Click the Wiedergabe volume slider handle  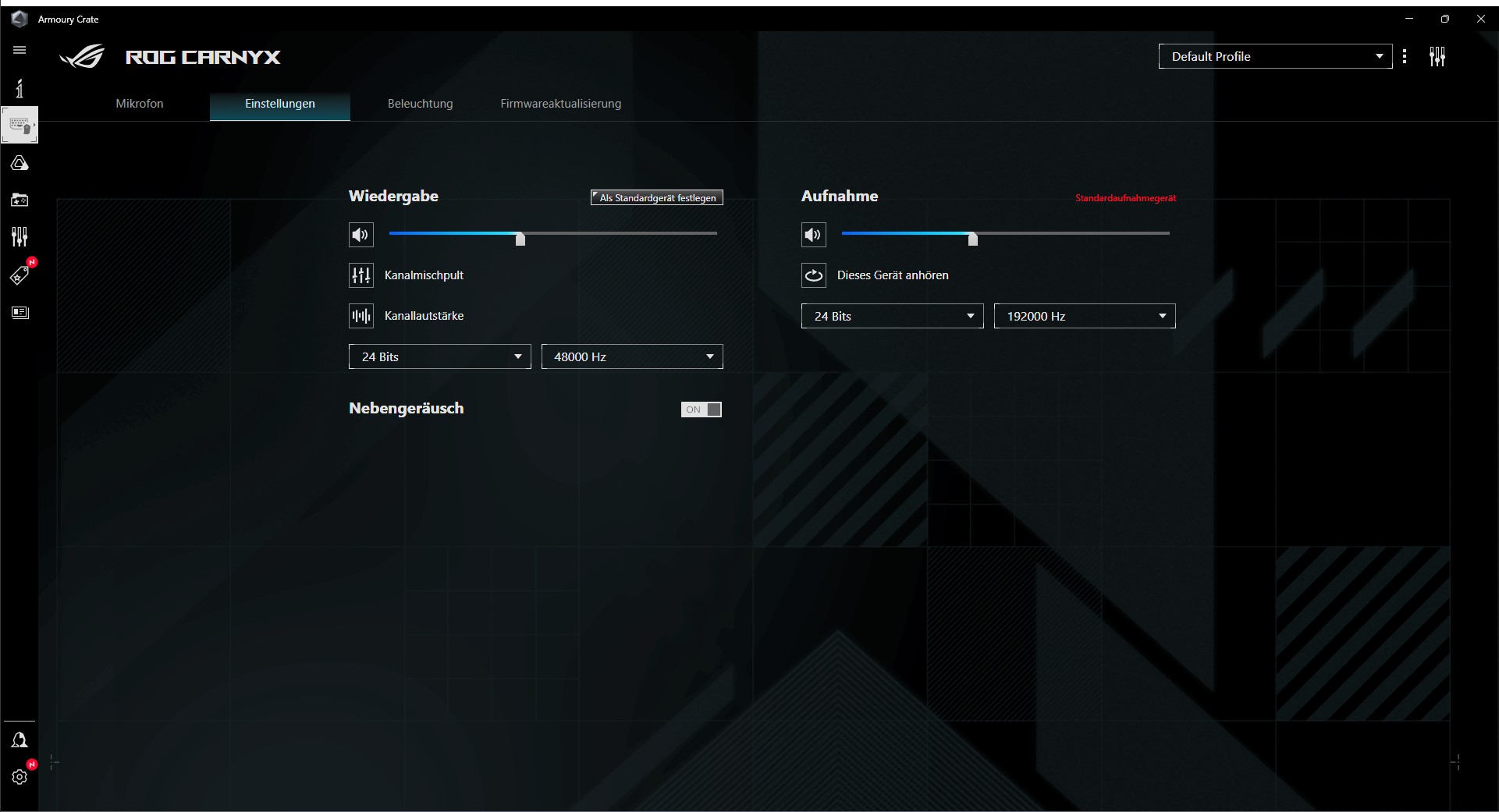pos(520,239)
